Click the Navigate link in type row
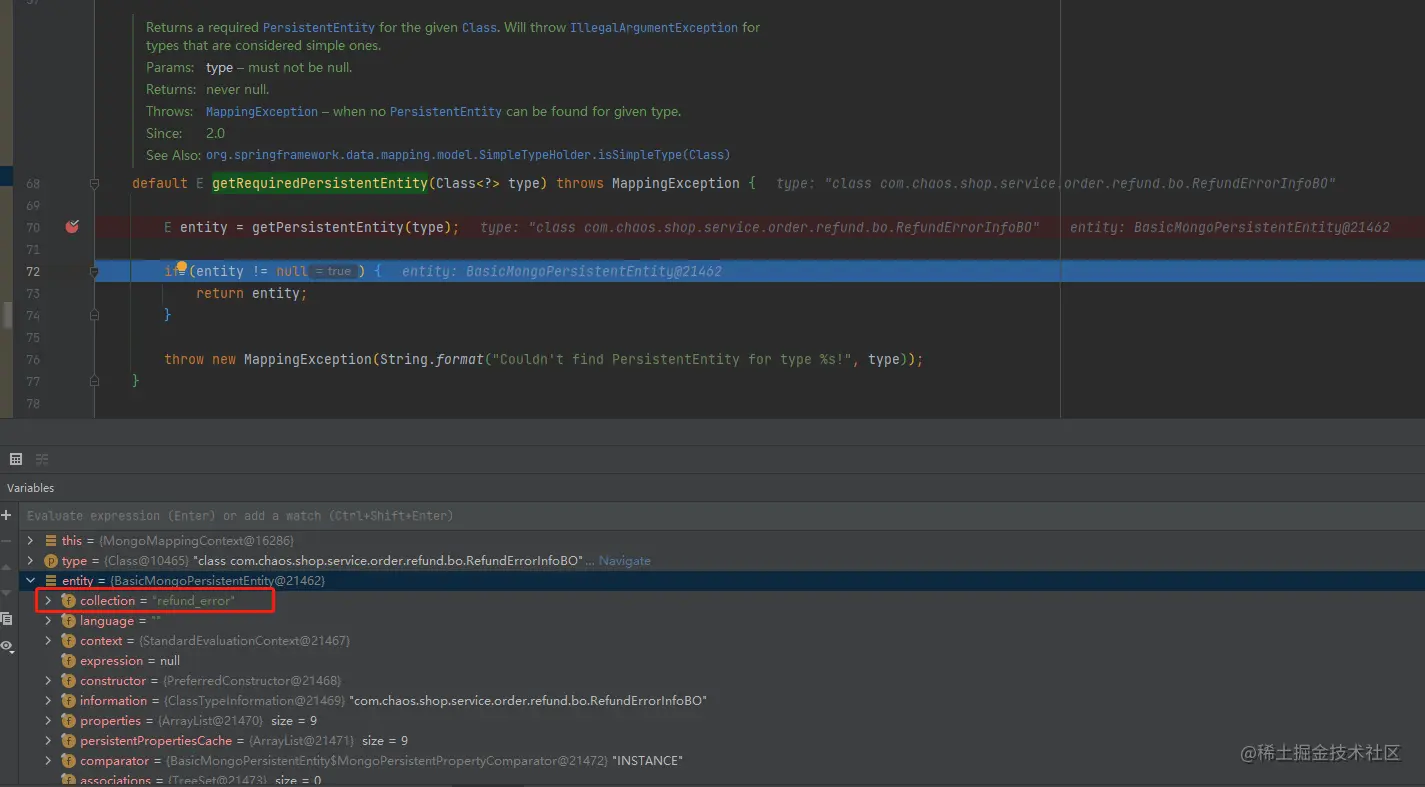 pos(624,561)
